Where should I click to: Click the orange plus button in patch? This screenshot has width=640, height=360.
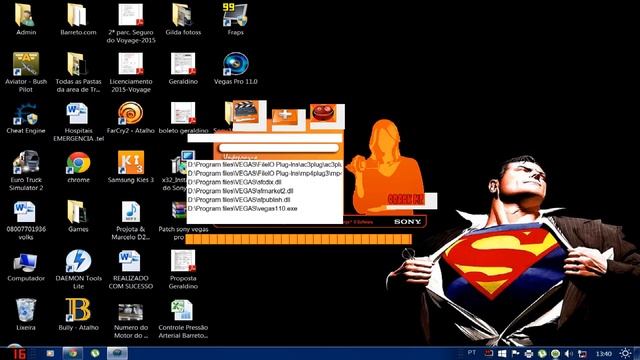pos(285,116)
